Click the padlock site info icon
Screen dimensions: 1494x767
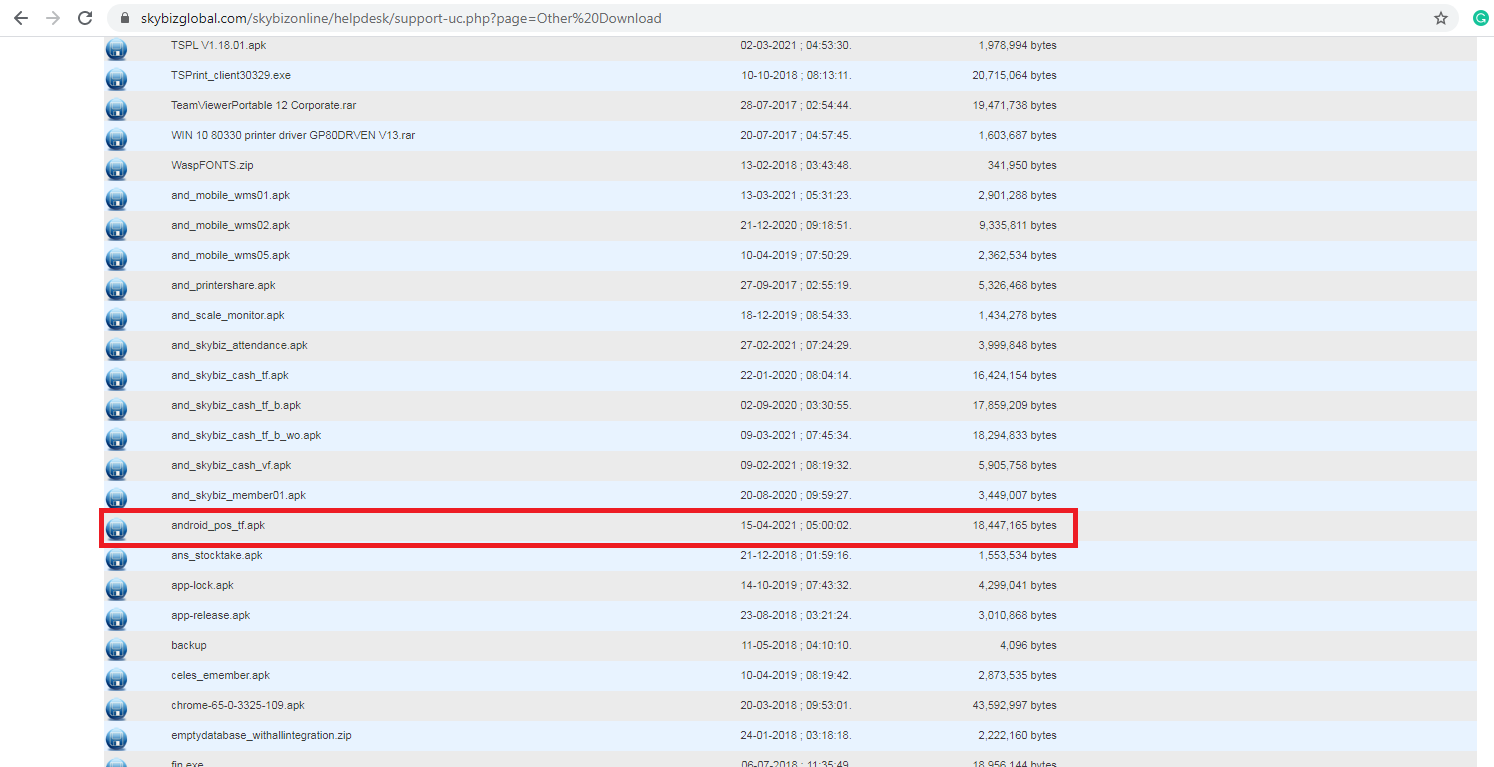click(x=125, y=19)
